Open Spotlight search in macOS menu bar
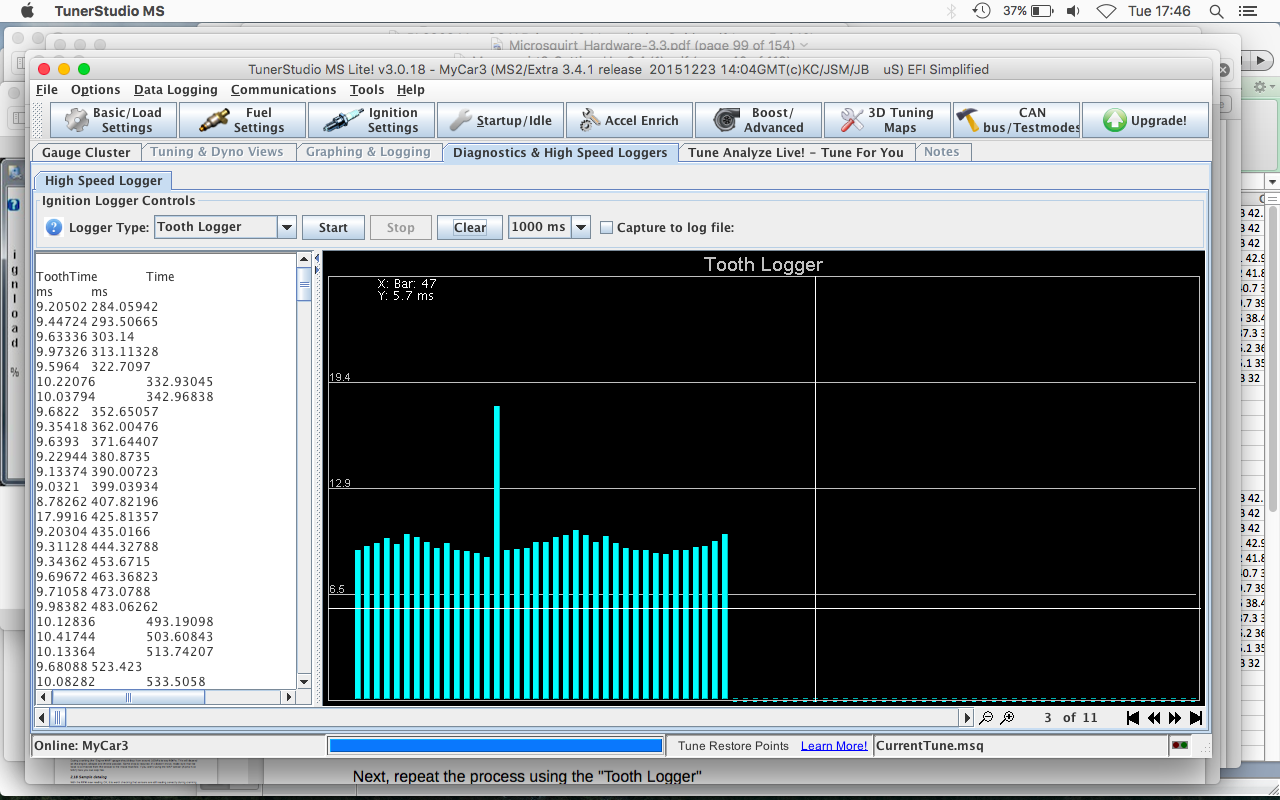This screenshot has width=1280, height=800. pyautogui.click(x=1216, y=11)
